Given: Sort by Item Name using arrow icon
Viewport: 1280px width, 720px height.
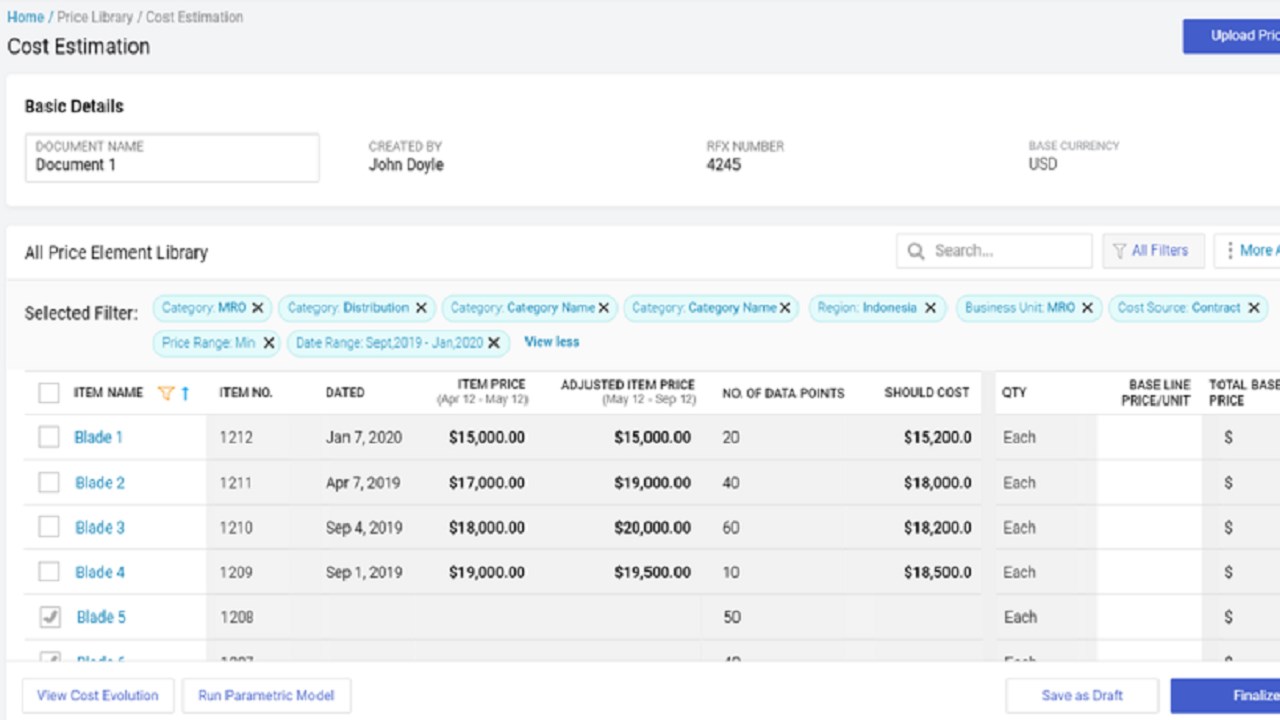Looking at the screenshot, I should 185,393.
